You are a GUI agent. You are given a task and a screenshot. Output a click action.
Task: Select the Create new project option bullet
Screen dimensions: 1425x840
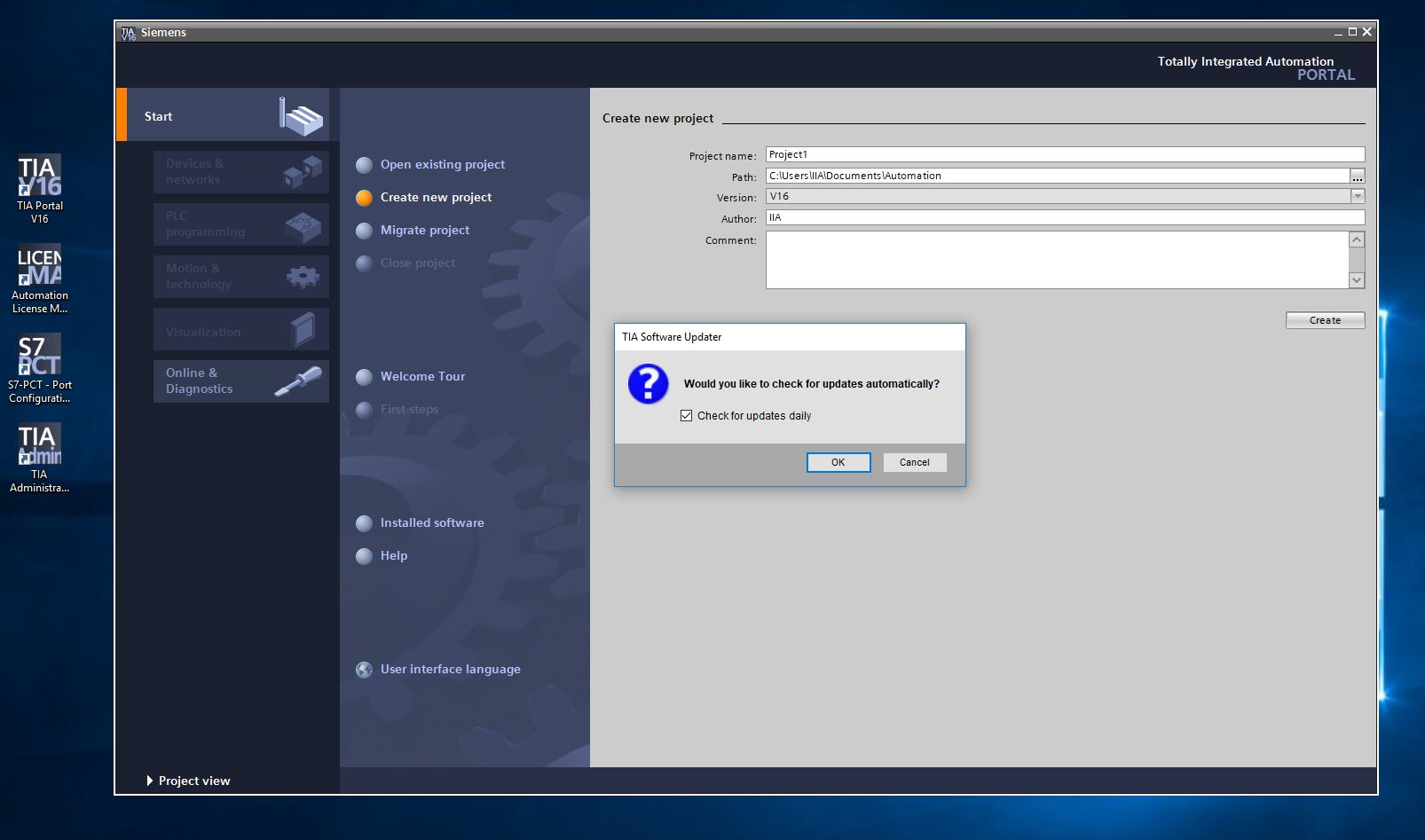[364, 198]
